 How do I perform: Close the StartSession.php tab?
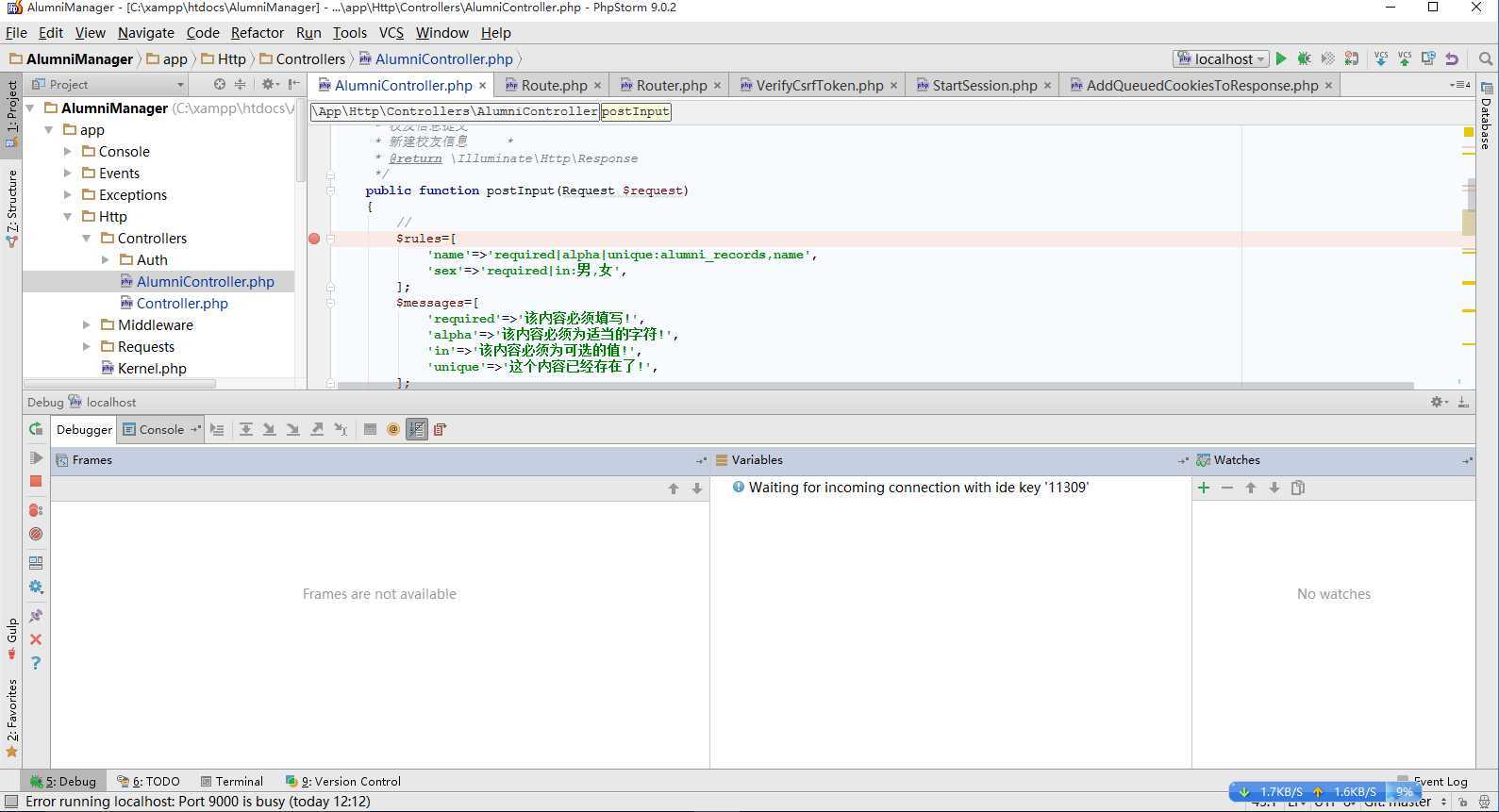click(1047, 85)
